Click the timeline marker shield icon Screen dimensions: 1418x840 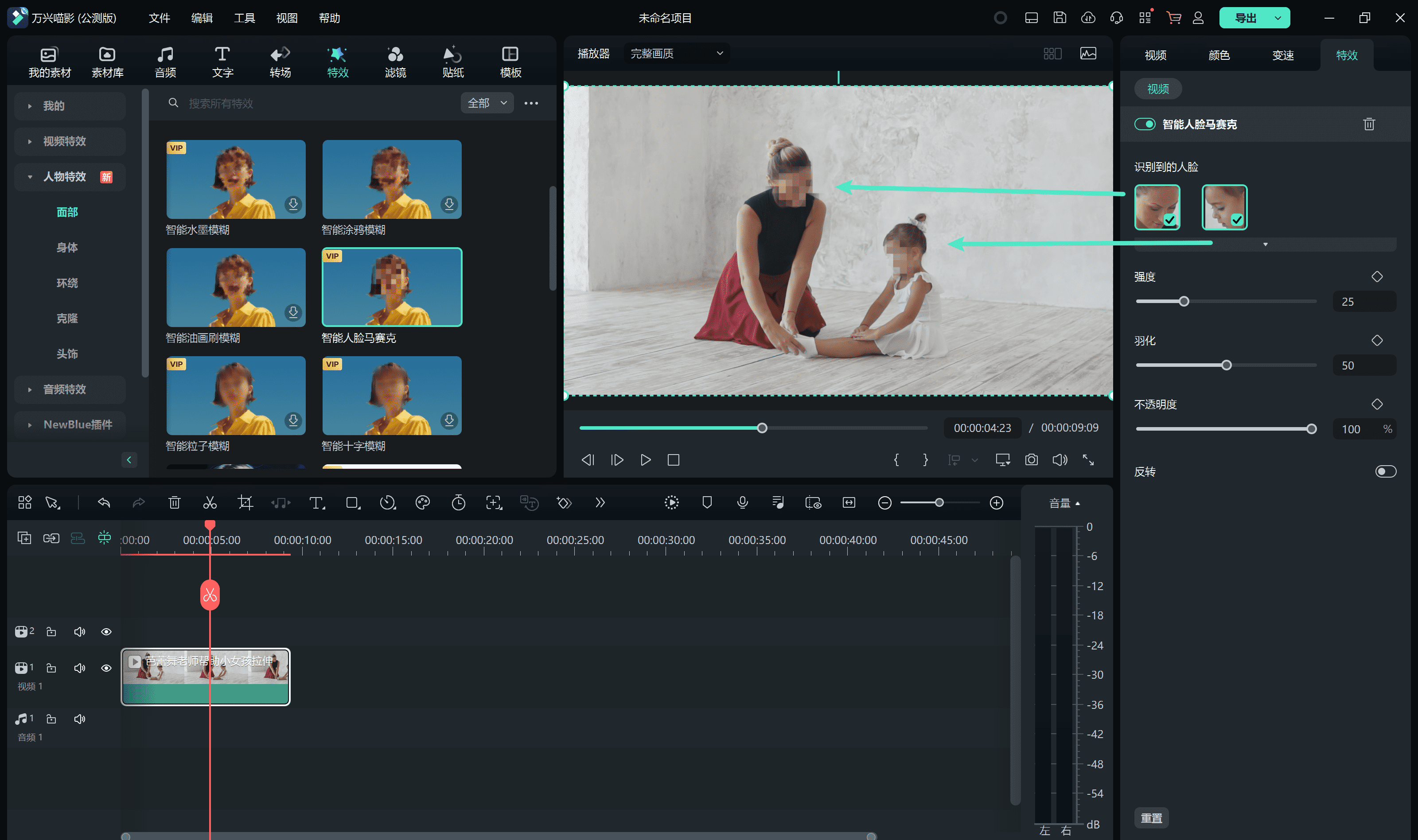(707, 503)
